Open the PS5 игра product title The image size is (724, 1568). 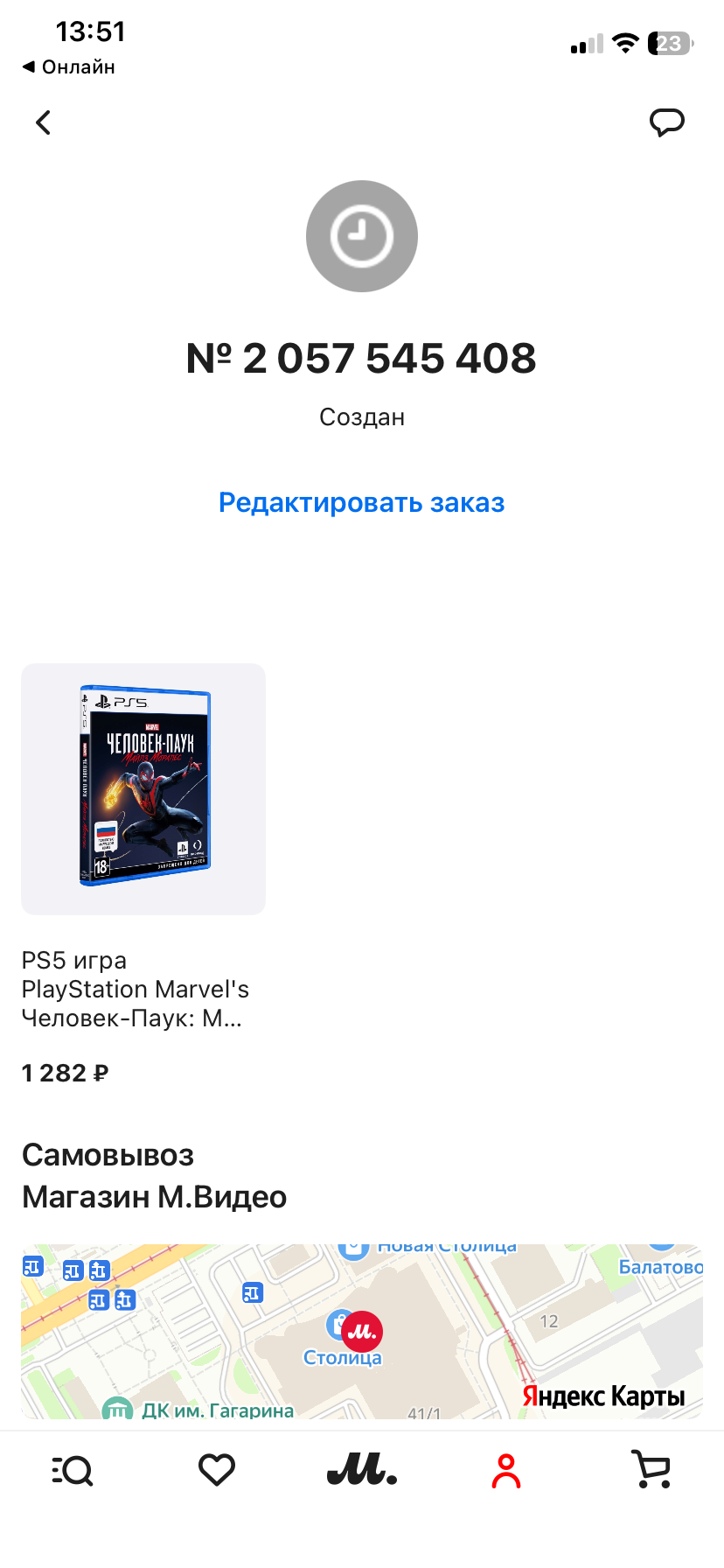coord(136,990)
